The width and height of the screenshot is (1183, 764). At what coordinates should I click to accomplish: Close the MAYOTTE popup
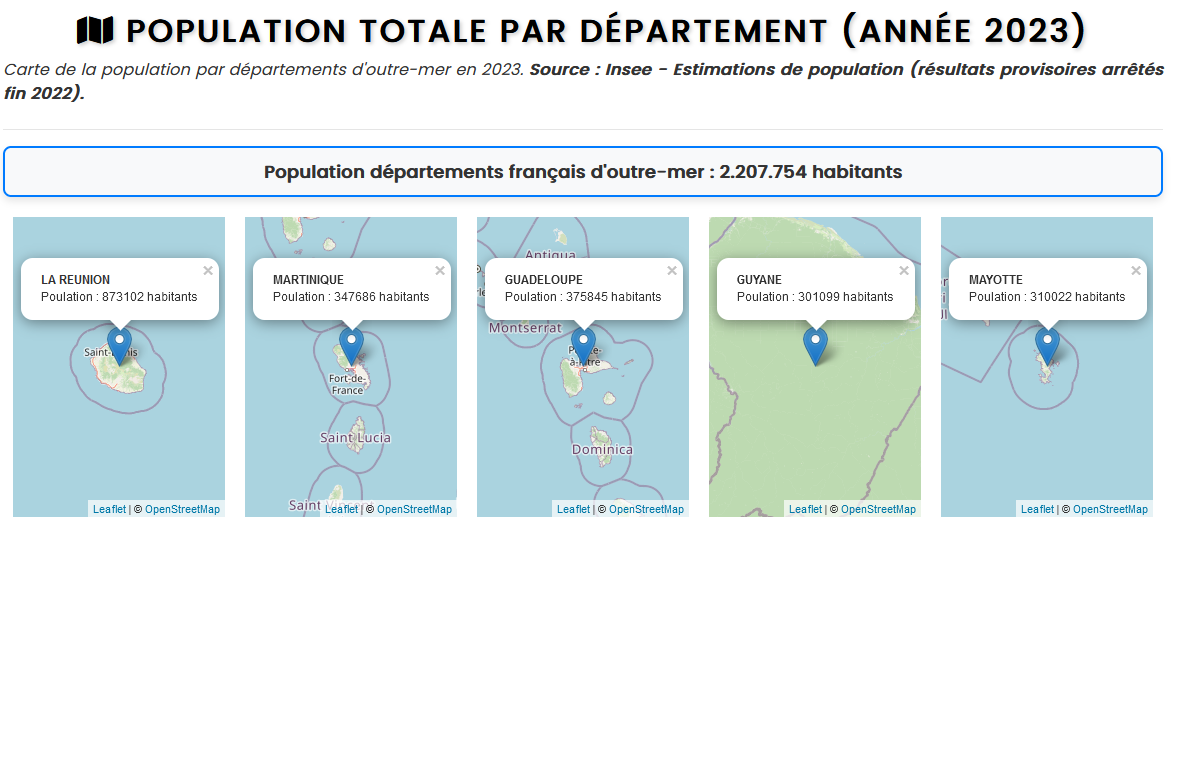tap(1136, 271)
